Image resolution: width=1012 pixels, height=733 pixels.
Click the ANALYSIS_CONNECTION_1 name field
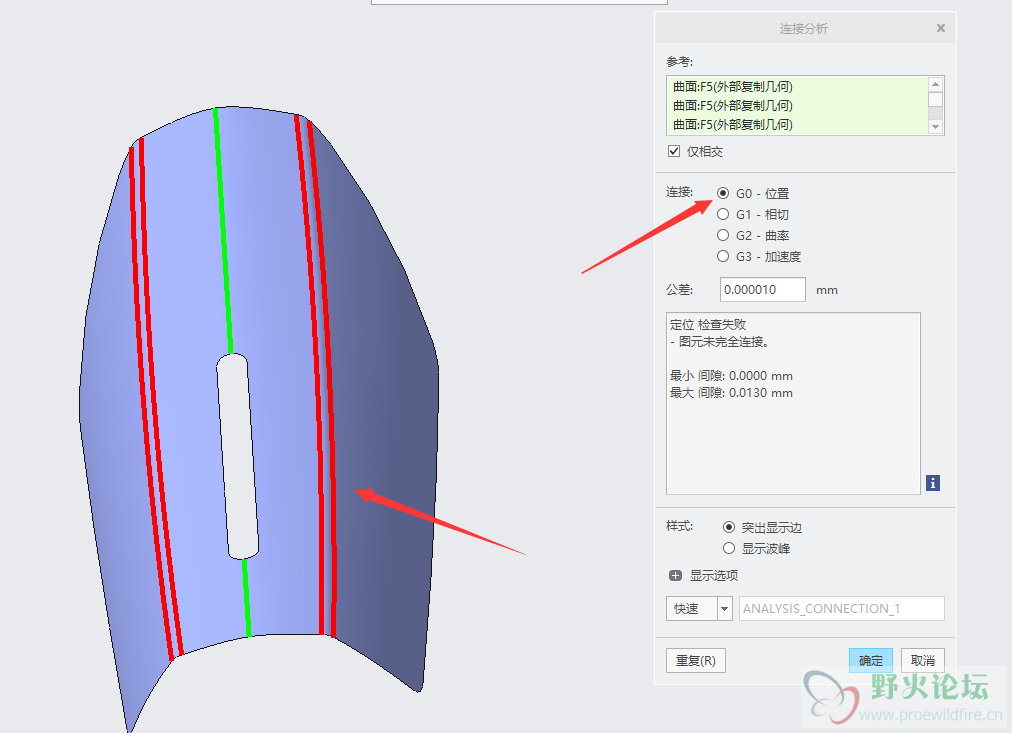pyautogui.click(x=841, y=608)
